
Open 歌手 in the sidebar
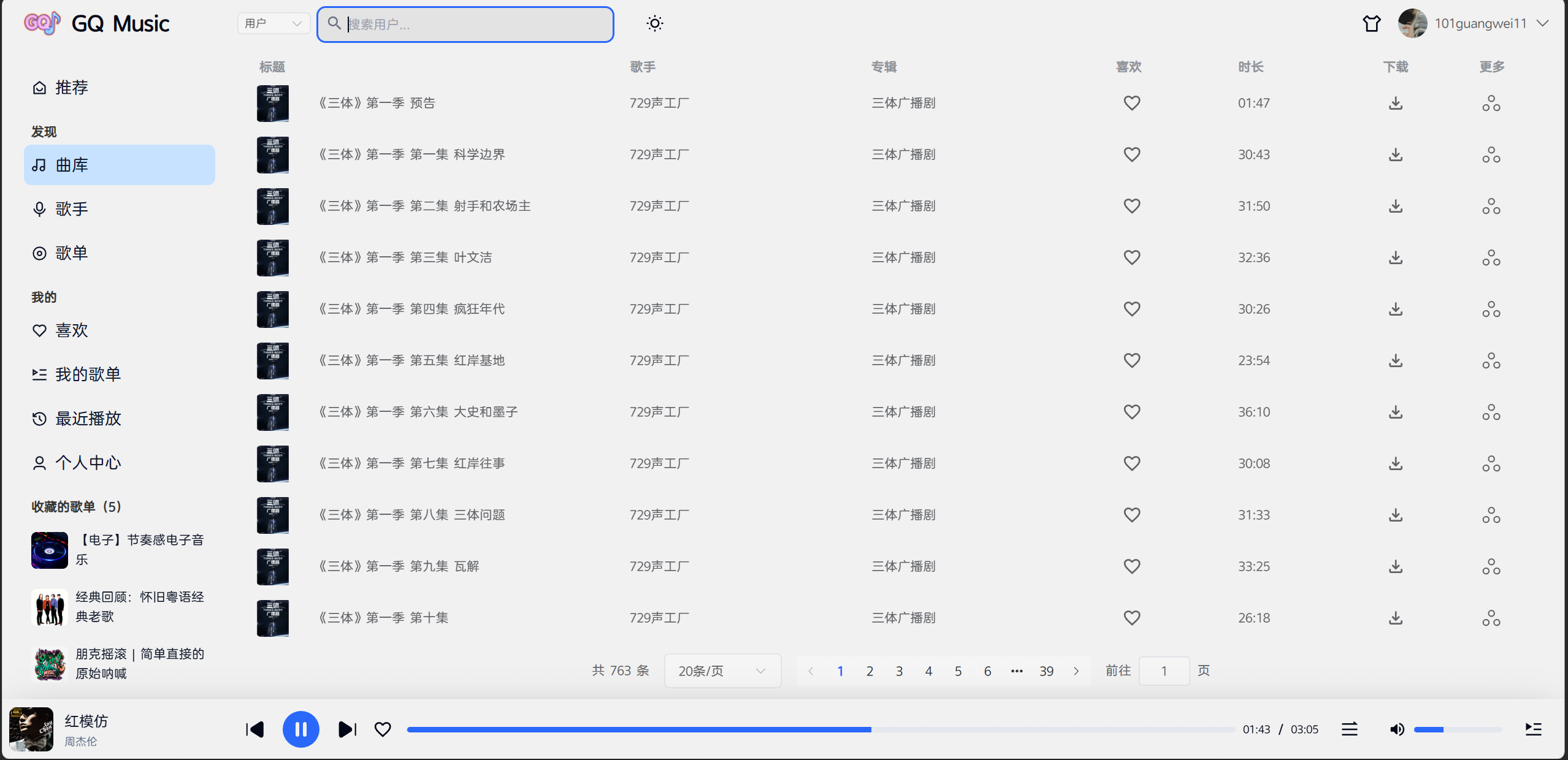tap(71, 209)
